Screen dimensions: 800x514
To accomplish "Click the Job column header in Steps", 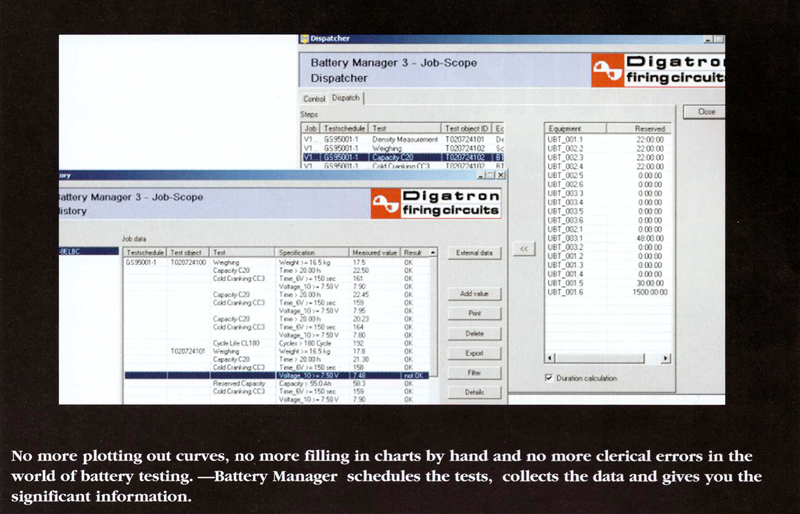I will pos(311,128).
